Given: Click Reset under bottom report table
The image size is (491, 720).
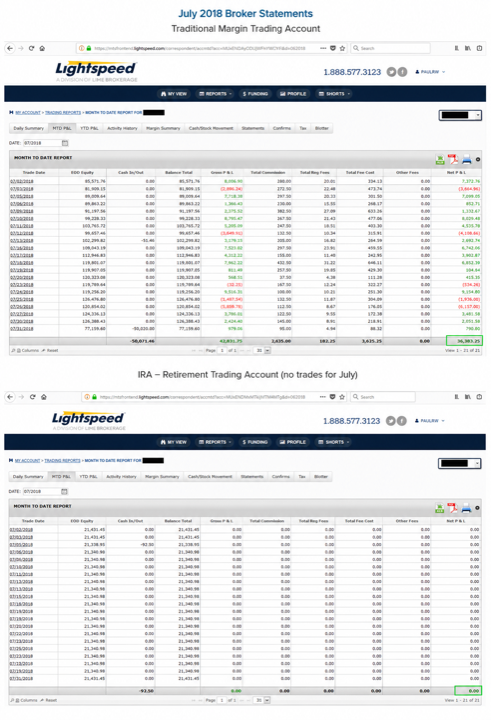Looking at the screenshot, I should click(x=49, y=700).
